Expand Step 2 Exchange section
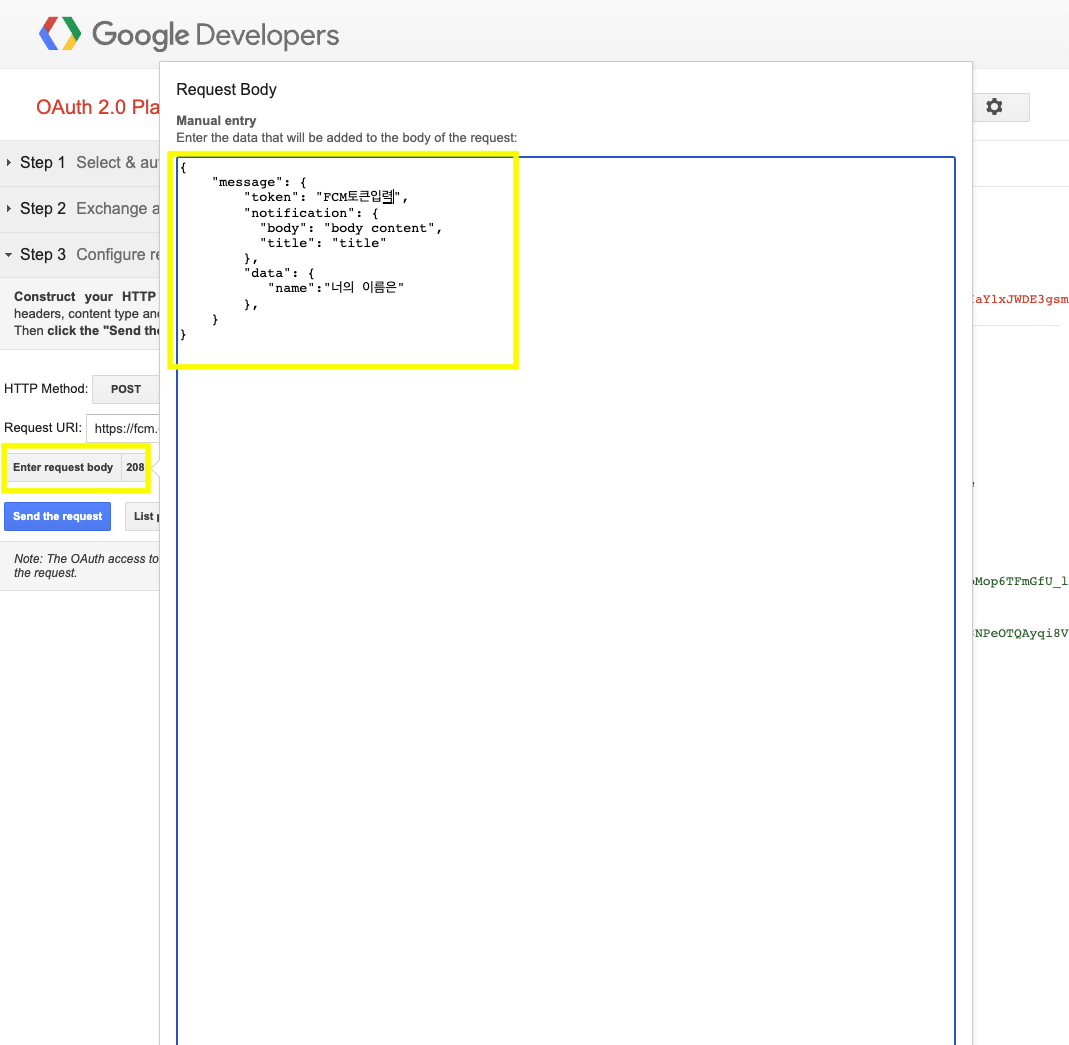The image size is (1069, 1045). click(x=80, y=209)
